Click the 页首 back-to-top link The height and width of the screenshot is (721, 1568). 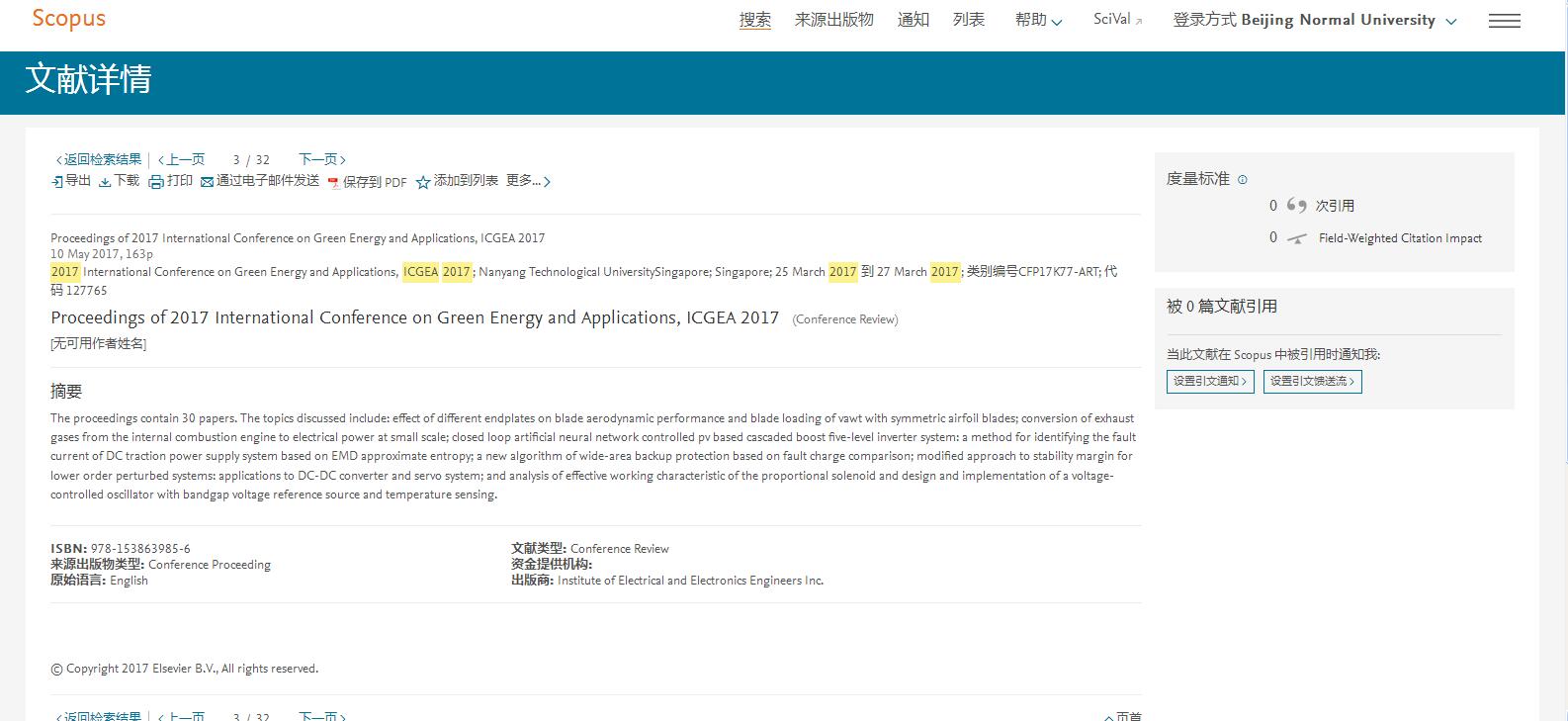tap(1123, 716)
